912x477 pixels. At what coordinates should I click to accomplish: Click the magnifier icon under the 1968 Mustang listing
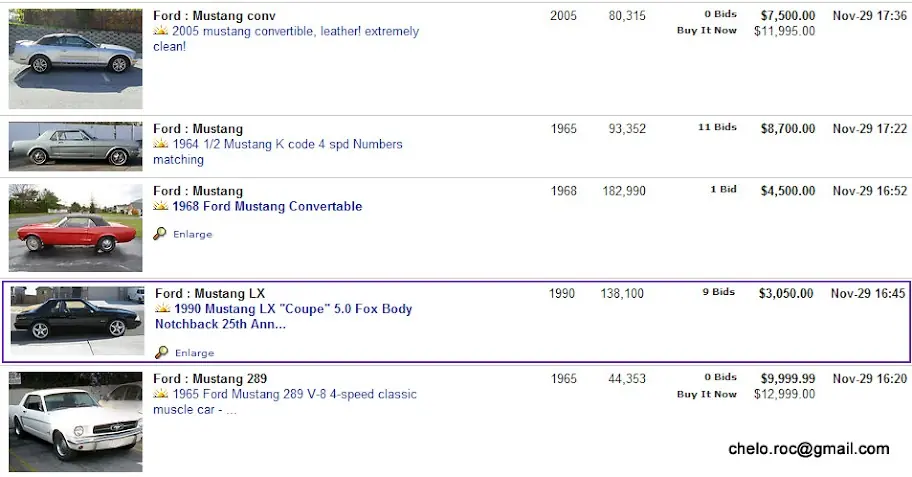point(160,234)
